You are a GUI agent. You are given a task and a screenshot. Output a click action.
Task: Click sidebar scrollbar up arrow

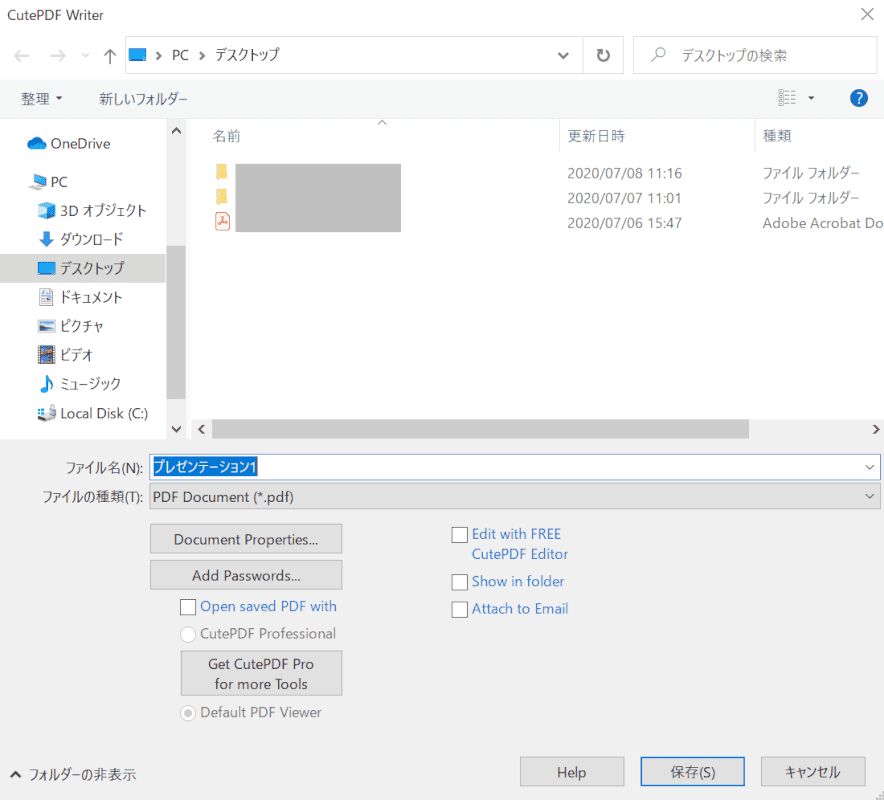click(x=176, y=131)
